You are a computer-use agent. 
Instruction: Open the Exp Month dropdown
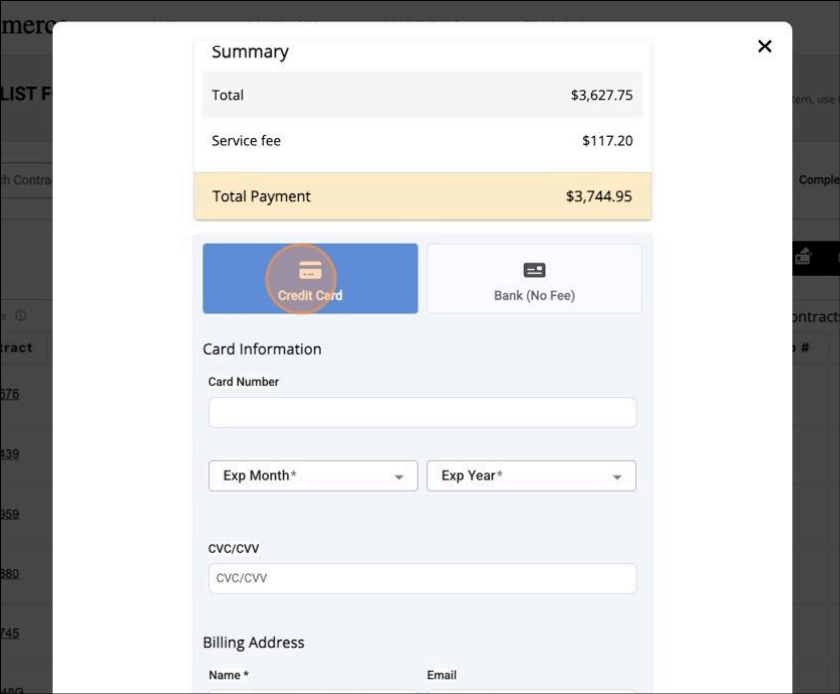click(312, 476)
